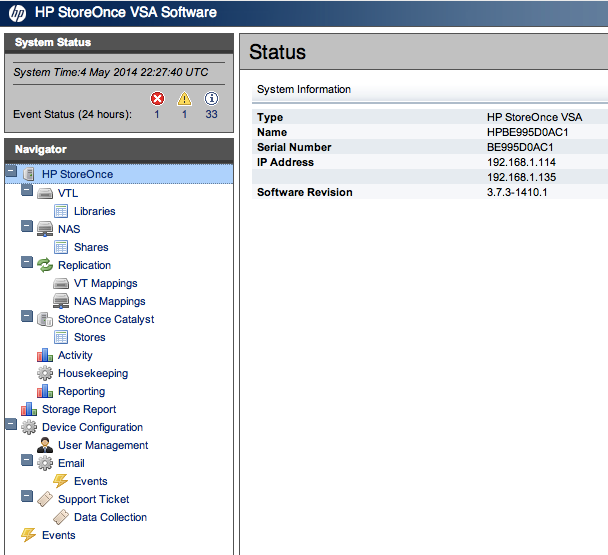Collapse the Email tree node
608x555 pixels.
click(27, 460)
